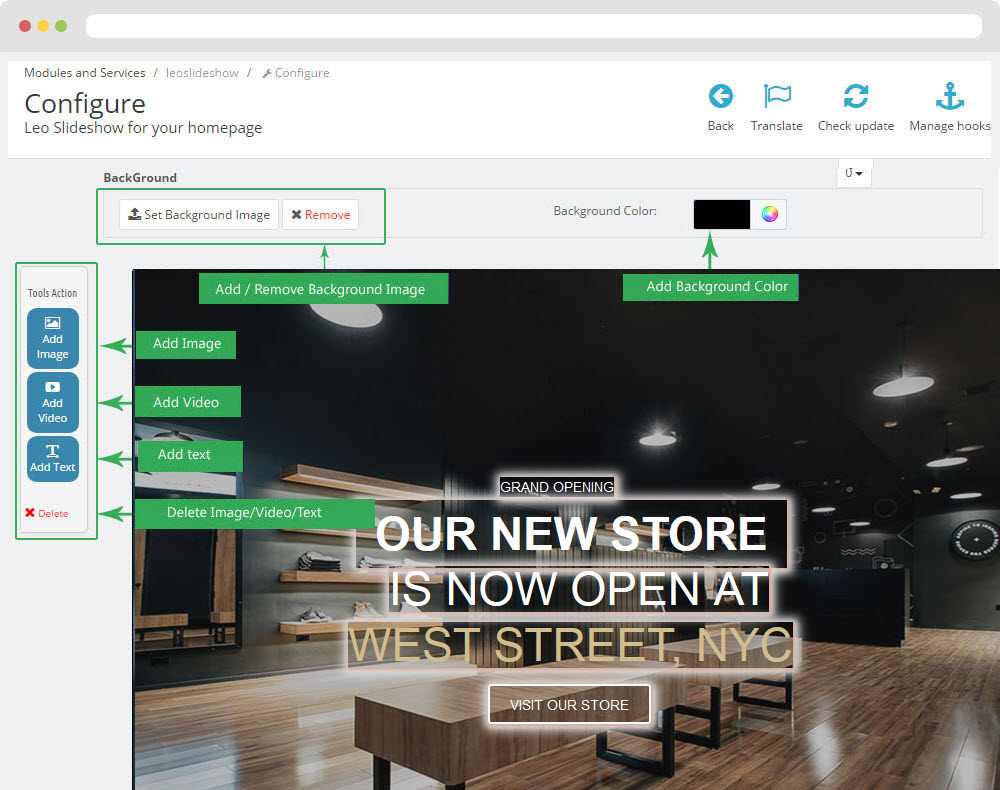Go to Modules and Services breadcrumb
Viewport: 1000px width, 790px height.
85,73
